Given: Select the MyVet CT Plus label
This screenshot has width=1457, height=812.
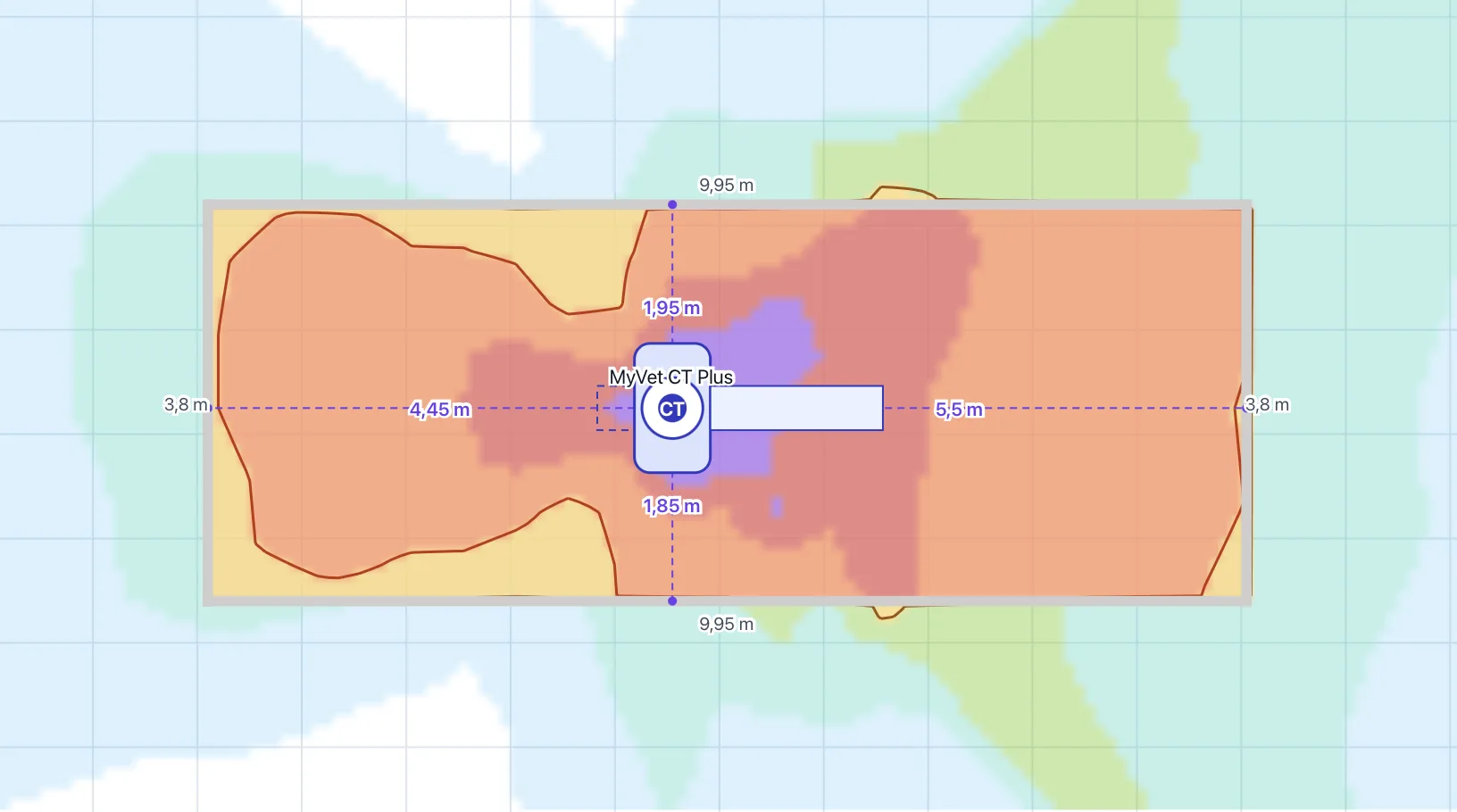Looking at the screenshot, I should pos(671,377).
